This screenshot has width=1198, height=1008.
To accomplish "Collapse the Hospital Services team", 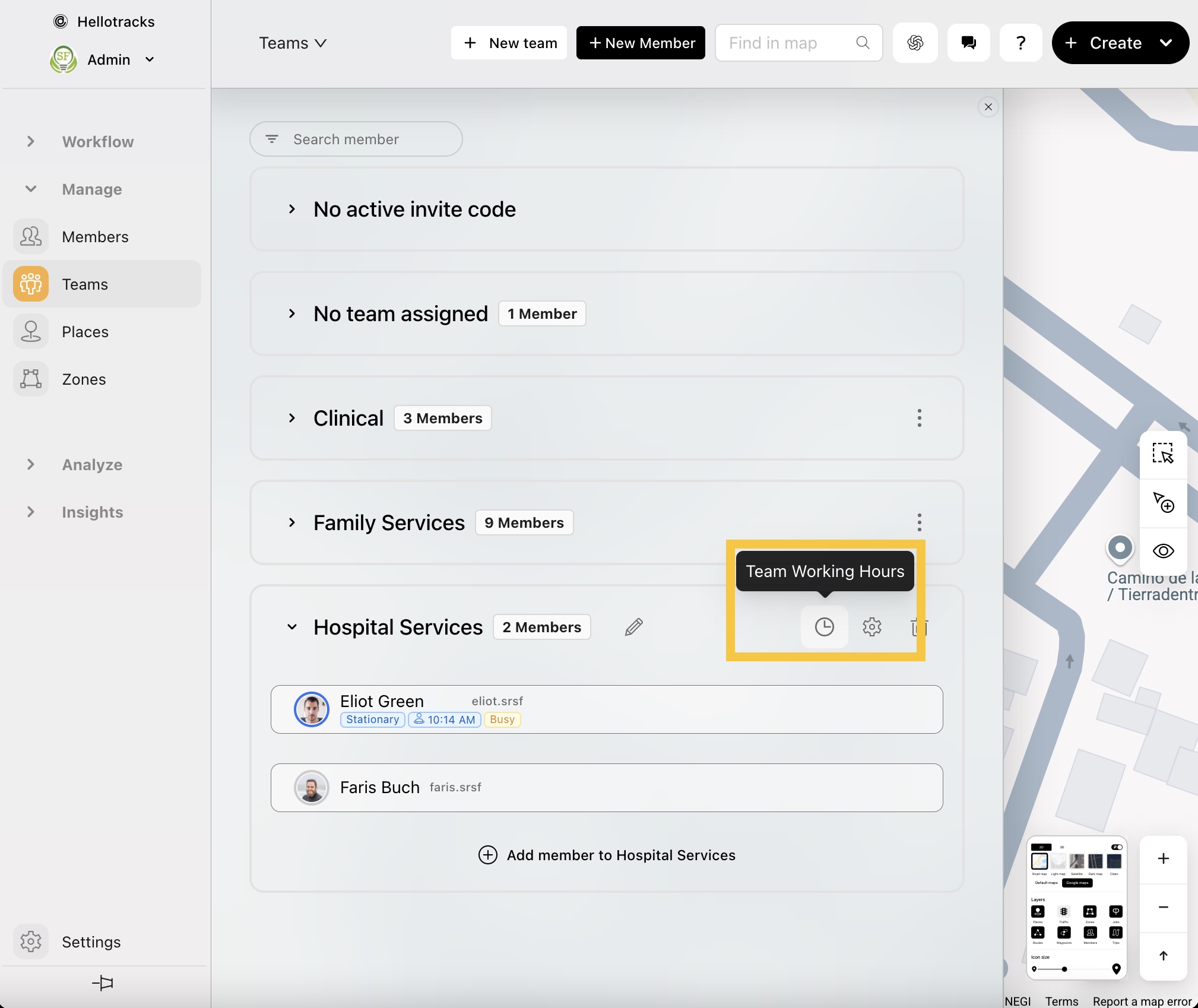I will tap(291, 627).
